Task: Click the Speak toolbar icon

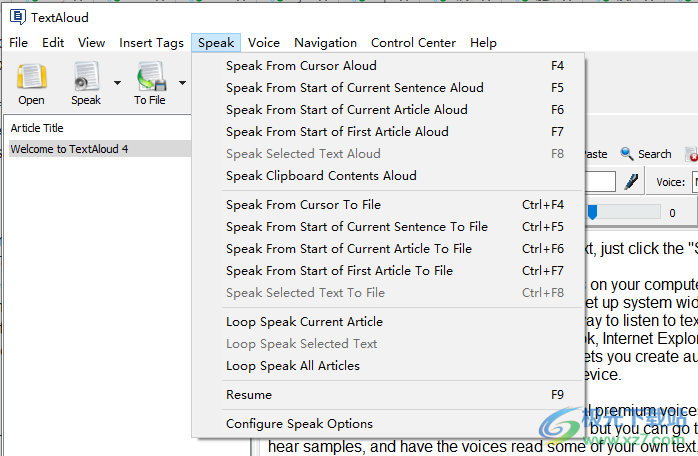Action: point(86,77)
